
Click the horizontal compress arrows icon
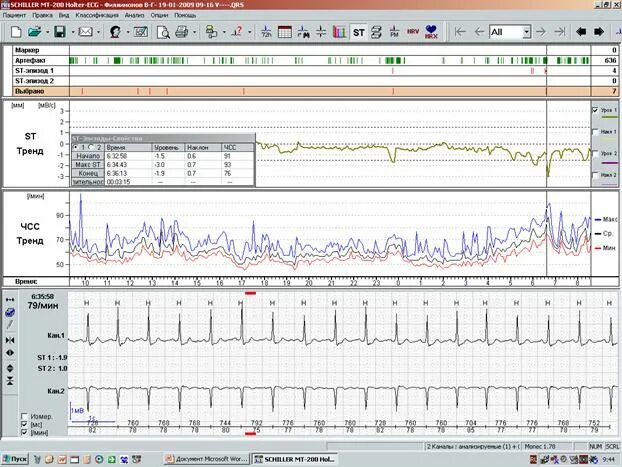[10, 340]
